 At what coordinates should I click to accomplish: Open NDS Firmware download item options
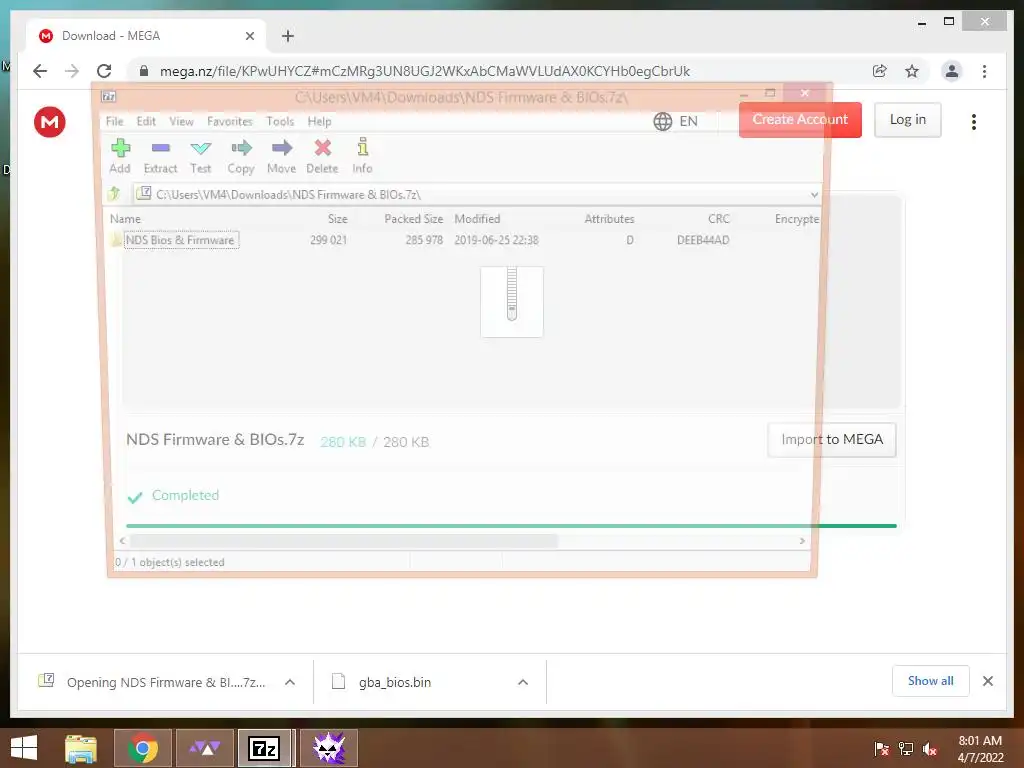(290, 682)
